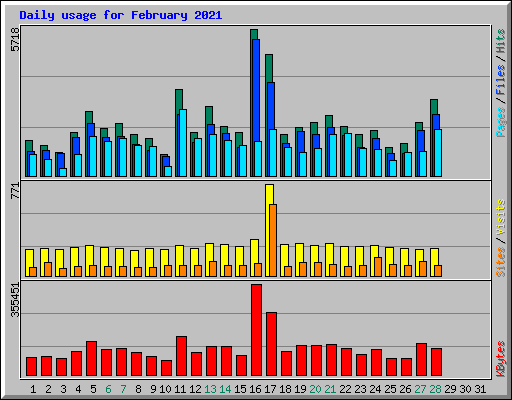Select day 29 on the x-axis

click(450, 389)
